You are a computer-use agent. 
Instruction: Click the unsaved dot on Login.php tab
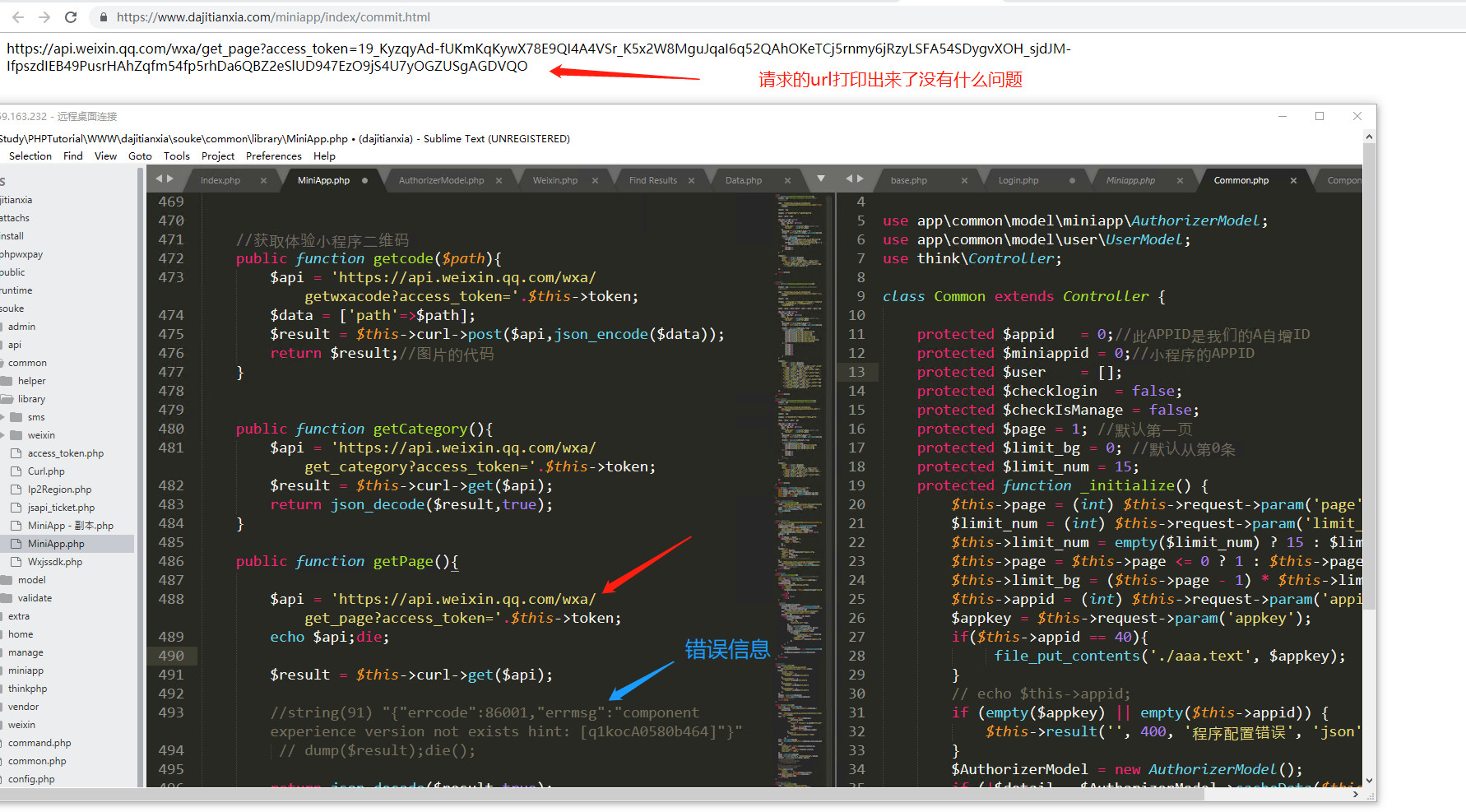1072,180
